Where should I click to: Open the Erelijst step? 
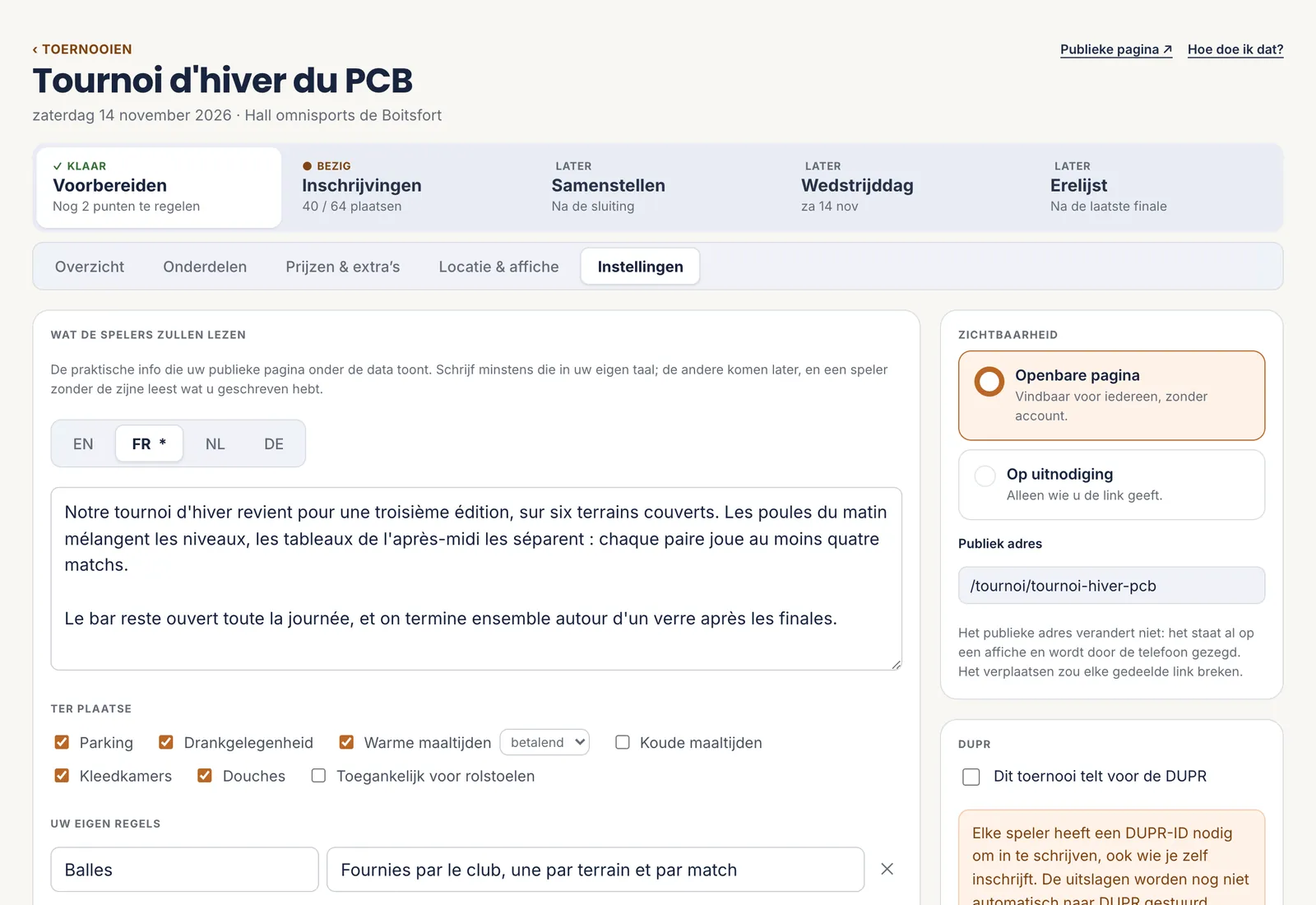[x=1156, y=188]
